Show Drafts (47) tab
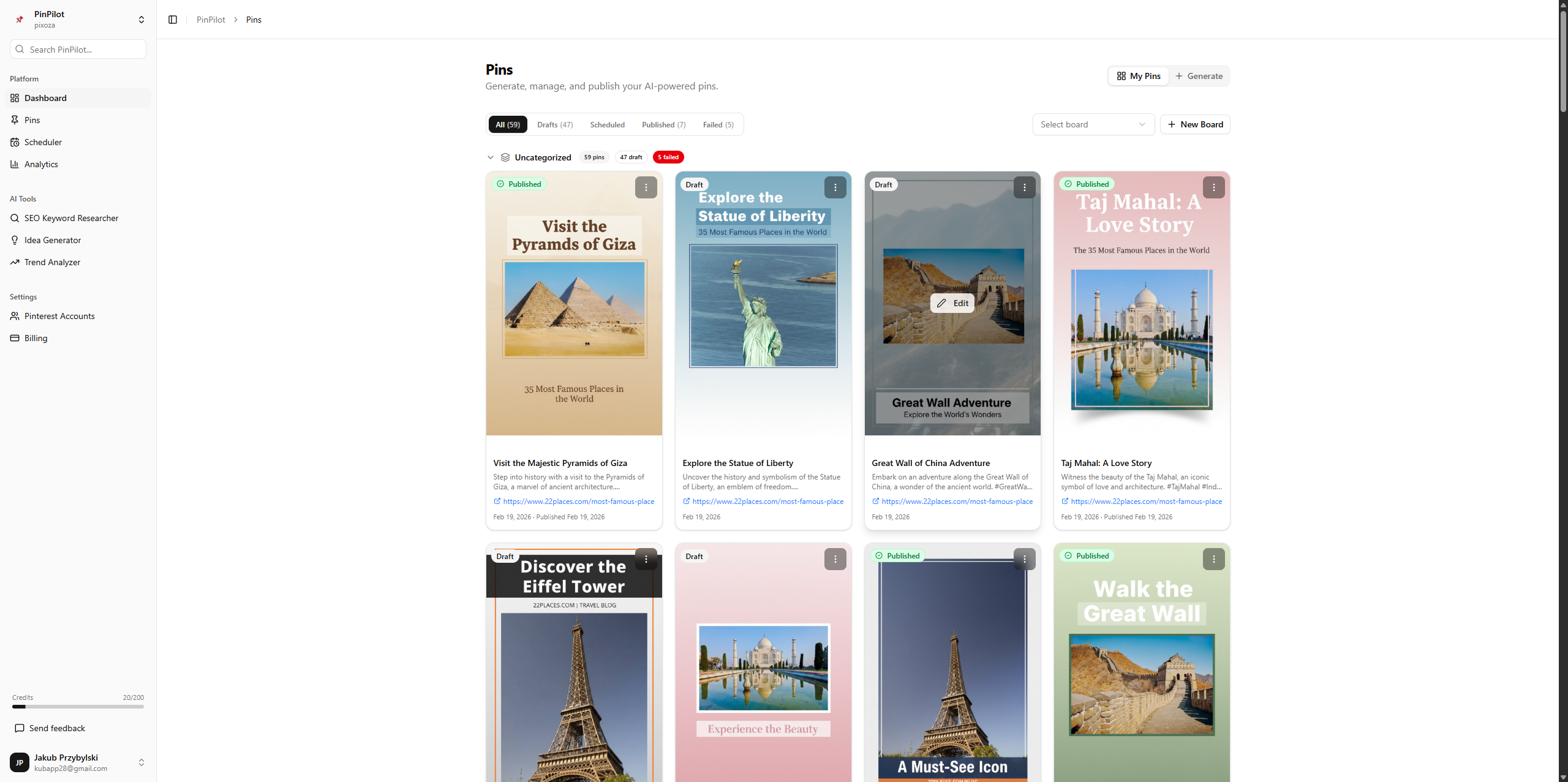Image resolution: width=1568 pixels, height=782 pixels. click(555, 124)
